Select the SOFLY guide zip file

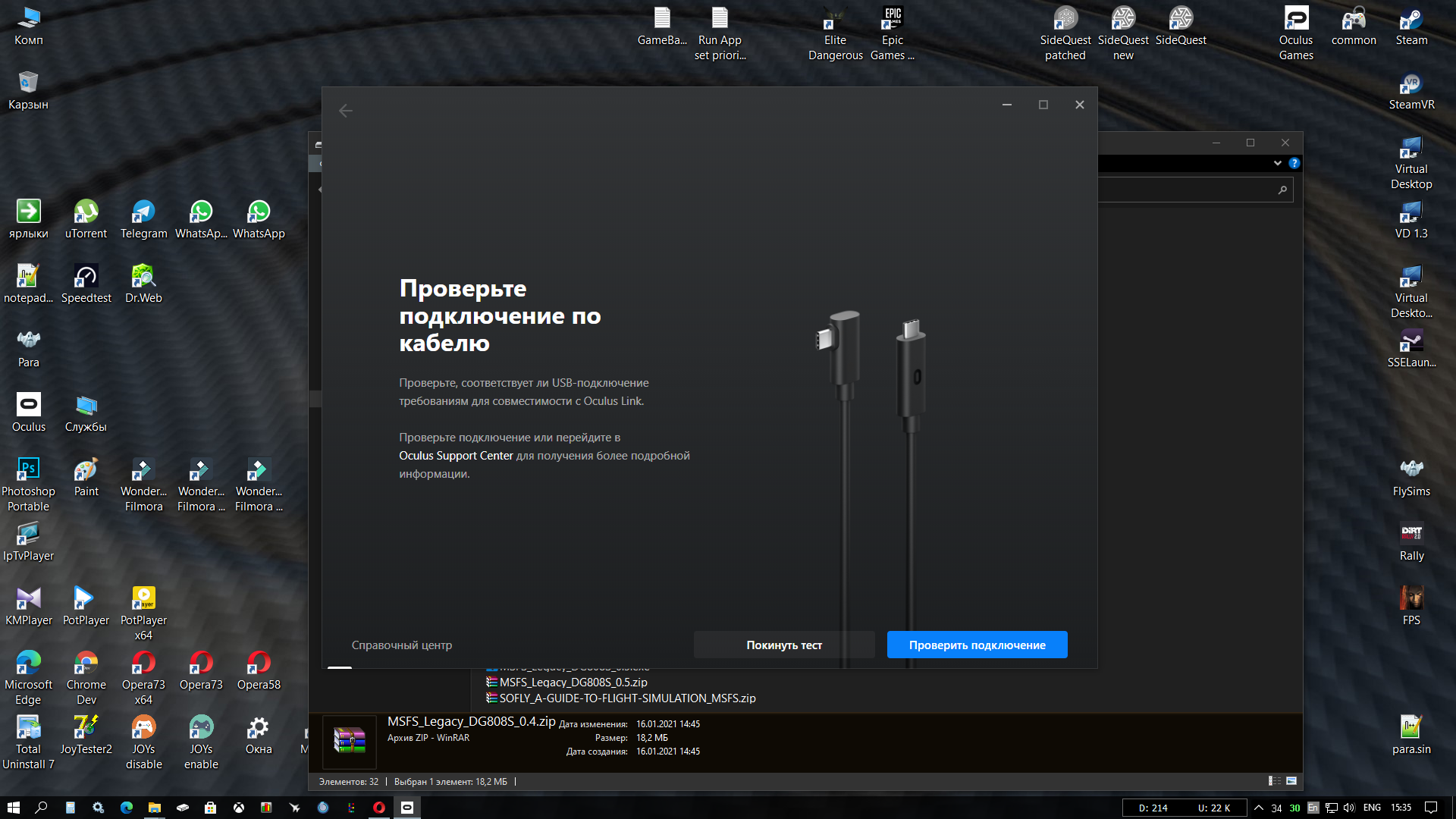626,698
